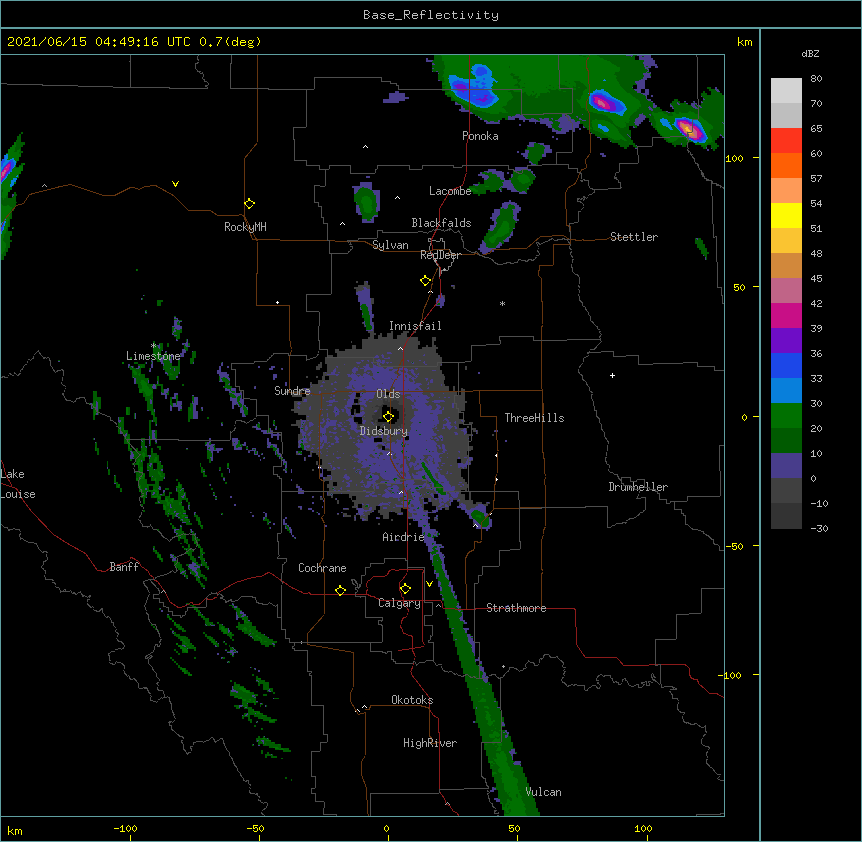The image size is (862, 842).
Task: Click the ThreeHills label
Action: point(534,418)
